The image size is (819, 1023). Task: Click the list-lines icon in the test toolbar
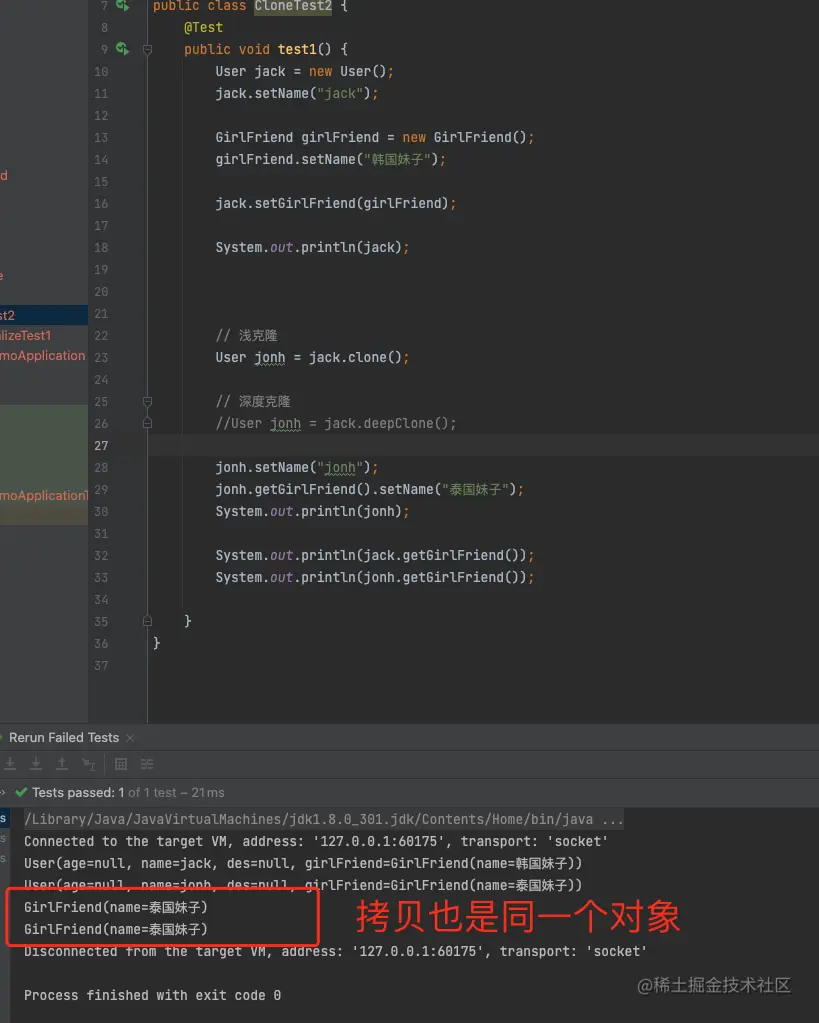(x=147, y=763)
